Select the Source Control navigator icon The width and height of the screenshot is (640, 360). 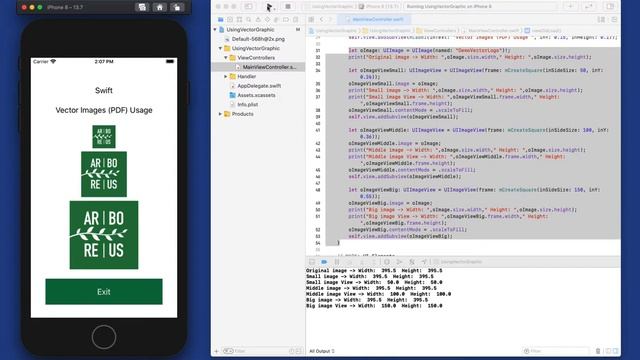tap(230, 20)
